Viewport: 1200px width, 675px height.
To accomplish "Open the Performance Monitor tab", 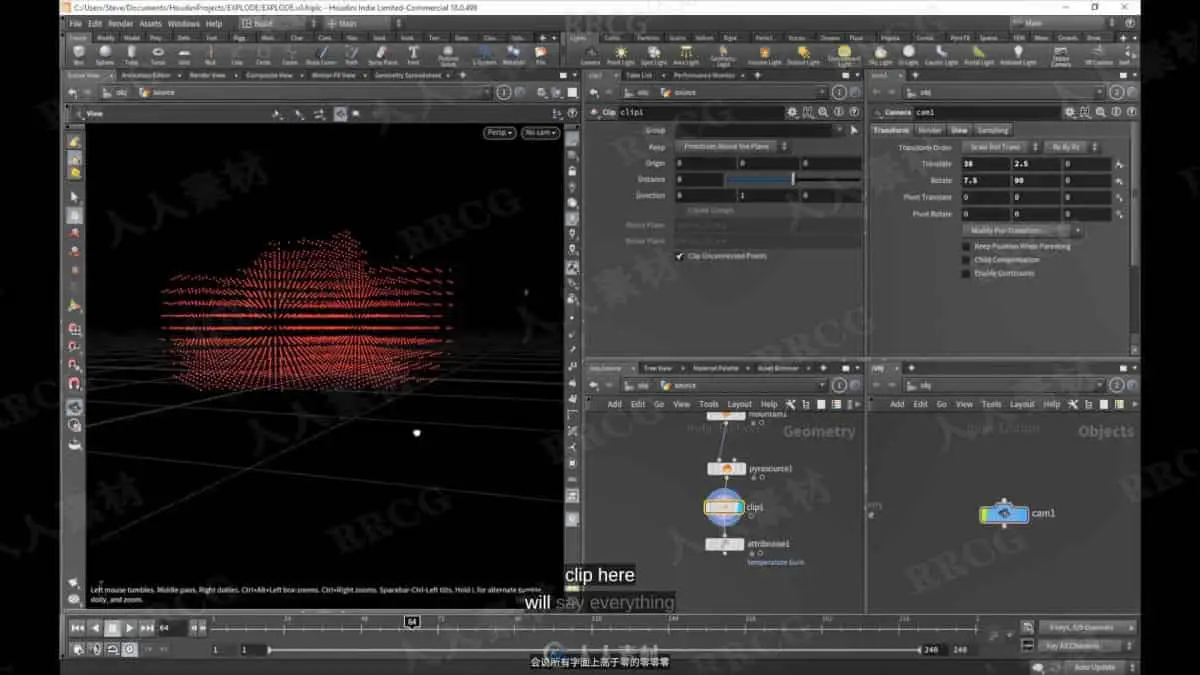I will tap(704, 75).
